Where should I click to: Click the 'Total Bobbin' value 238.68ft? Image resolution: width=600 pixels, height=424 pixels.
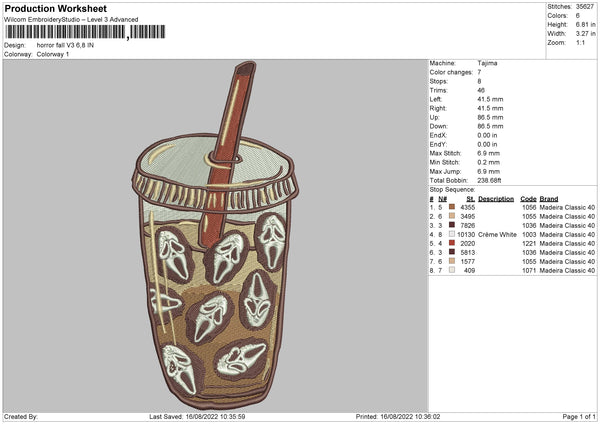coord(489,180)
